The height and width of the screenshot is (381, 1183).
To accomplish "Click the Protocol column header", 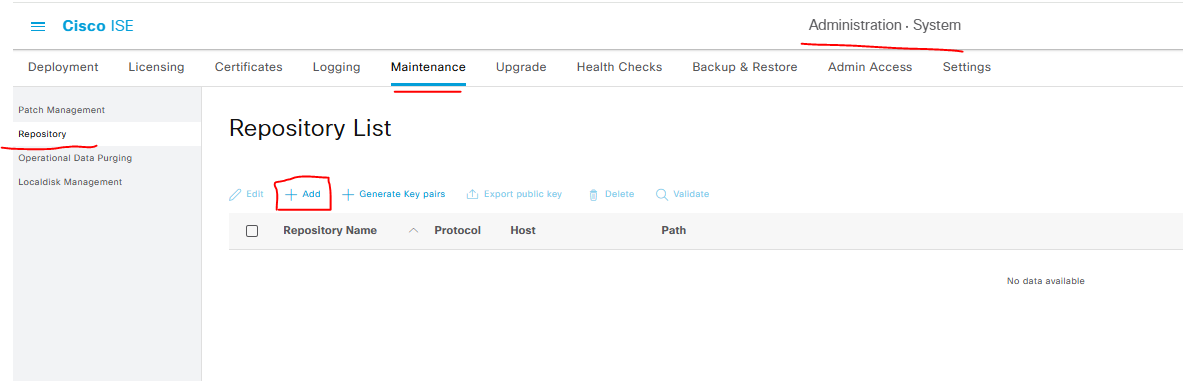I will 457,230.
